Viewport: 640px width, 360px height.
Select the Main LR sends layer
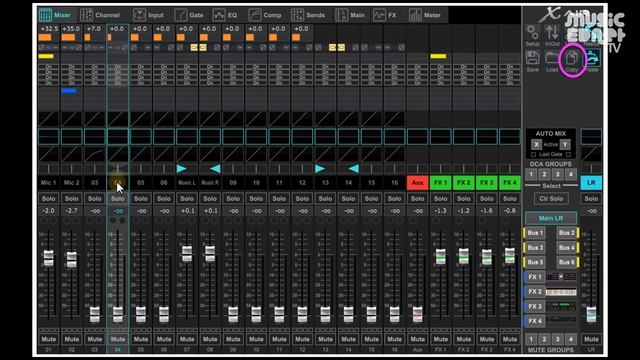551,218
